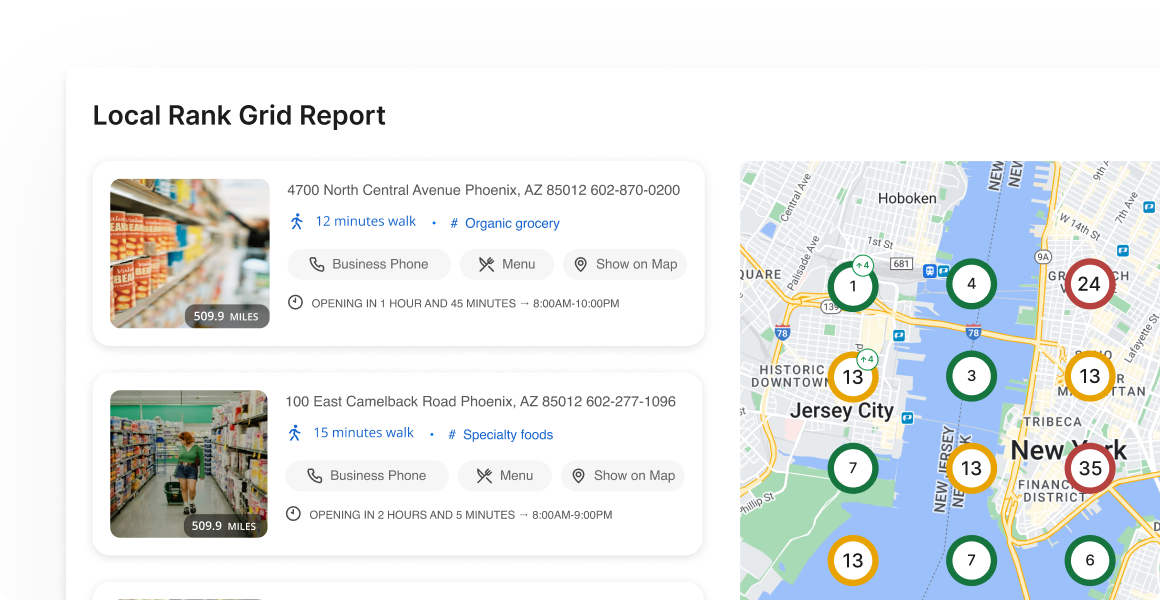Click the 509.9 miles badge on the canned goods photo
The image size is (1160, 600).
226,317
